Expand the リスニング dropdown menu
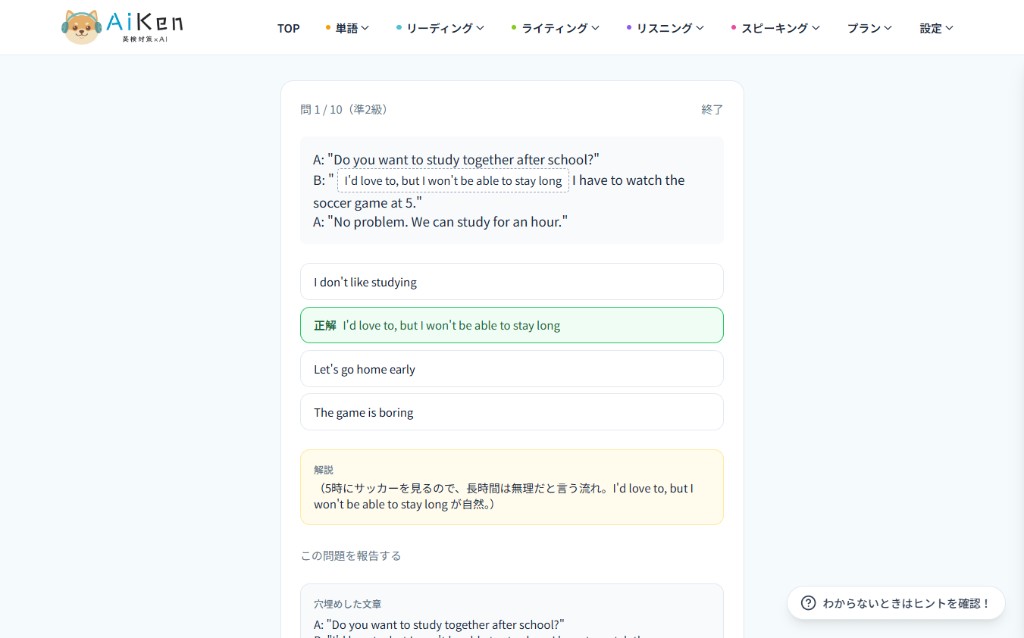Image resolution: width=1024 pixels, height=638 pixels. [x=665, y=28]
